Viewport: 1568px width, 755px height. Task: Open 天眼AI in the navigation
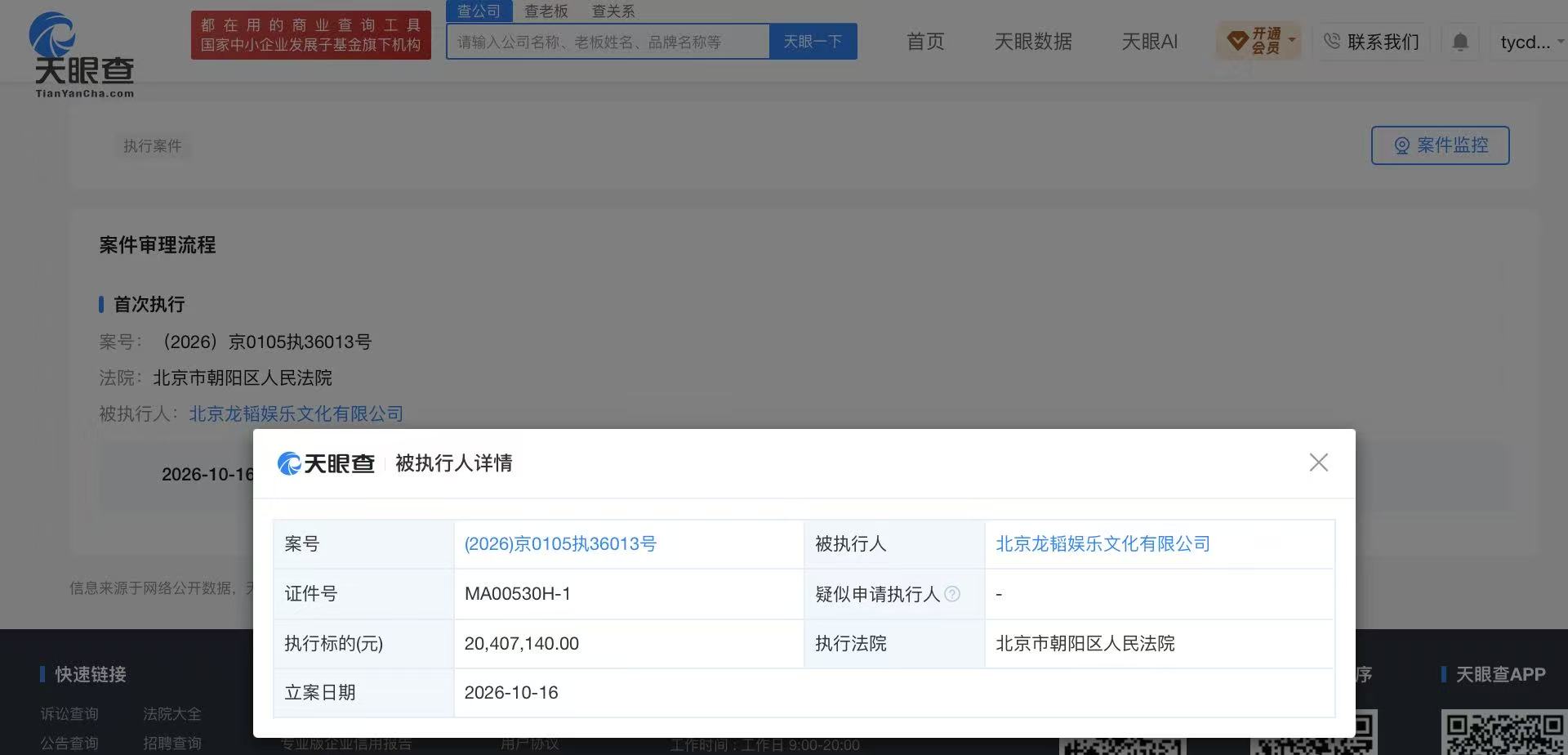[x=1149, y=42]
